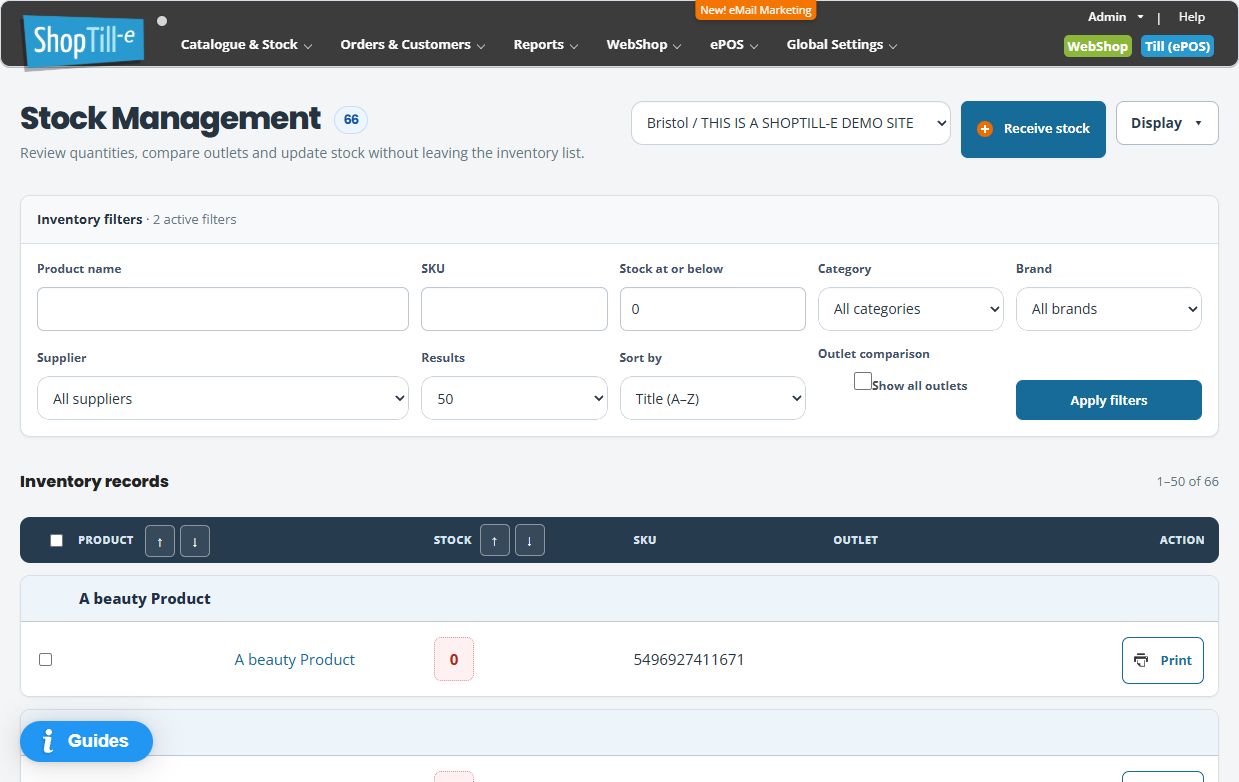Click the Product name input field
Viewport: 1239px width, 782px height.
tap(223, 309)
